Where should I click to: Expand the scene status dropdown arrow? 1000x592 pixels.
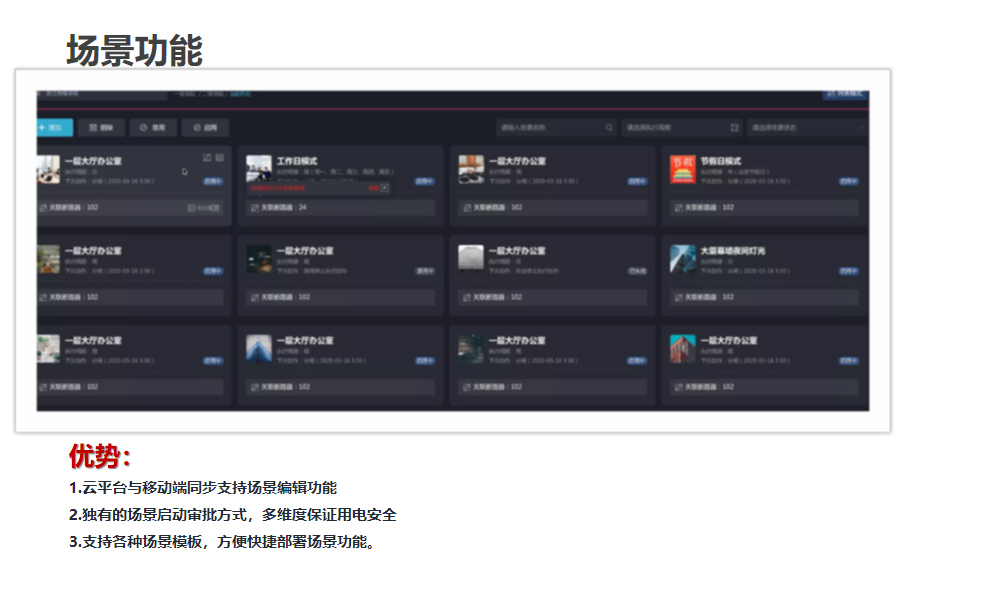point(861,128)
